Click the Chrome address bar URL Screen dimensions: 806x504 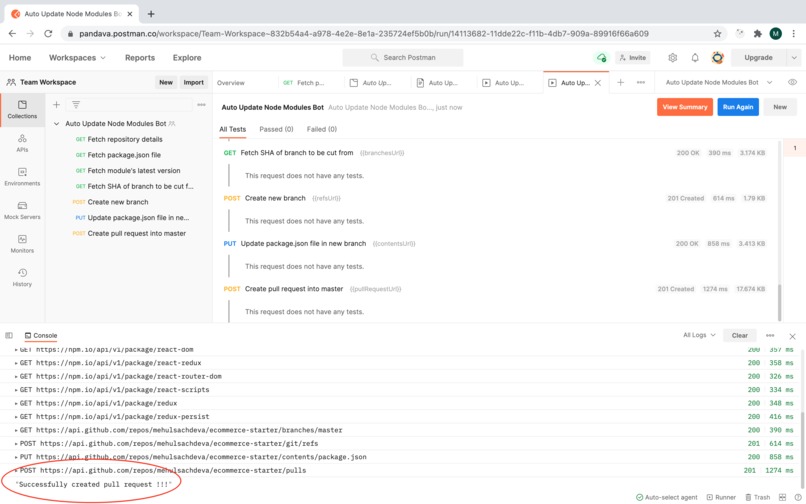coord(363,33)
